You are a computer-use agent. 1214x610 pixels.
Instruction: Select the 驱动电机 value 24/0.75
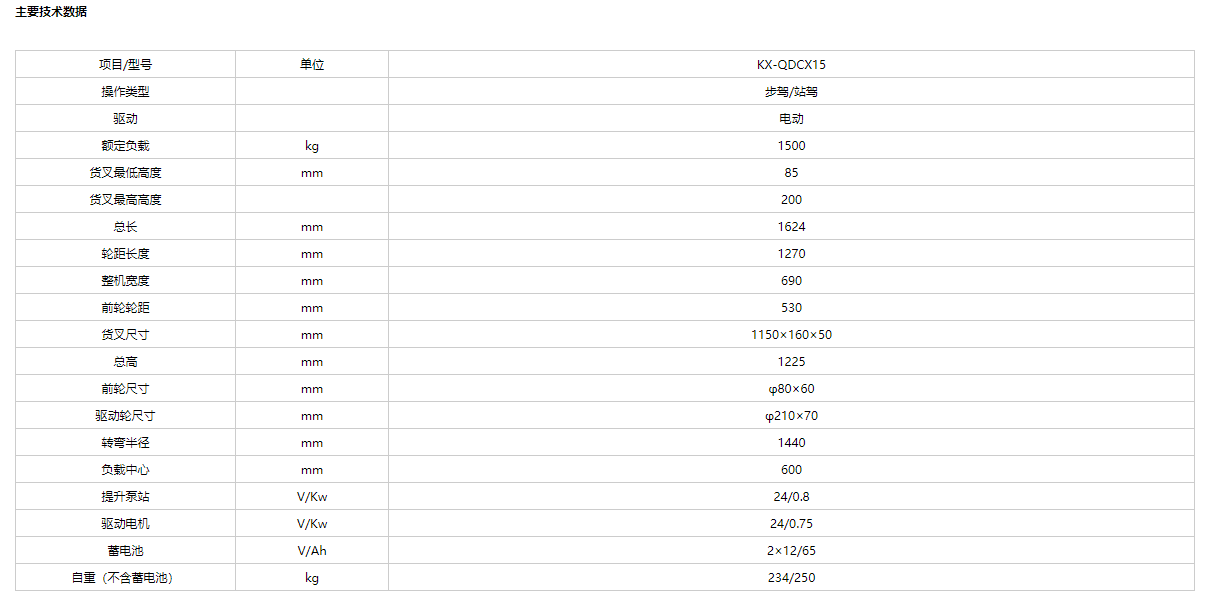pos(791,523)
